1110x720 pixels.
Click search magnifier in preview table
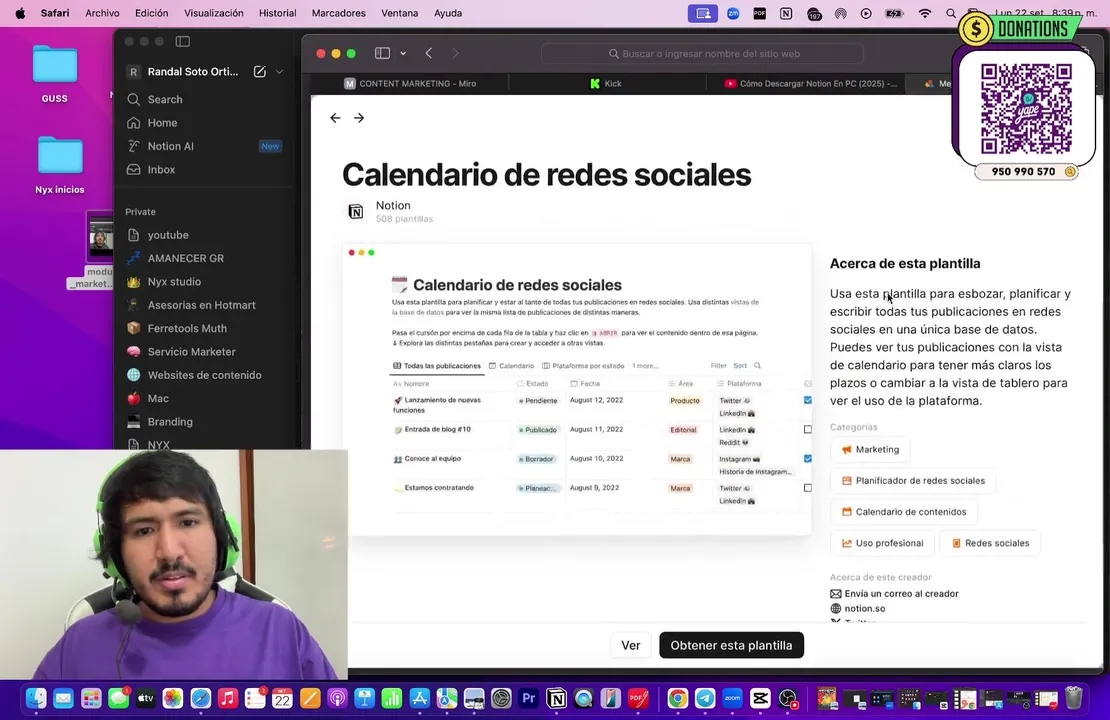pyautogui.click(x=757, y=366)
